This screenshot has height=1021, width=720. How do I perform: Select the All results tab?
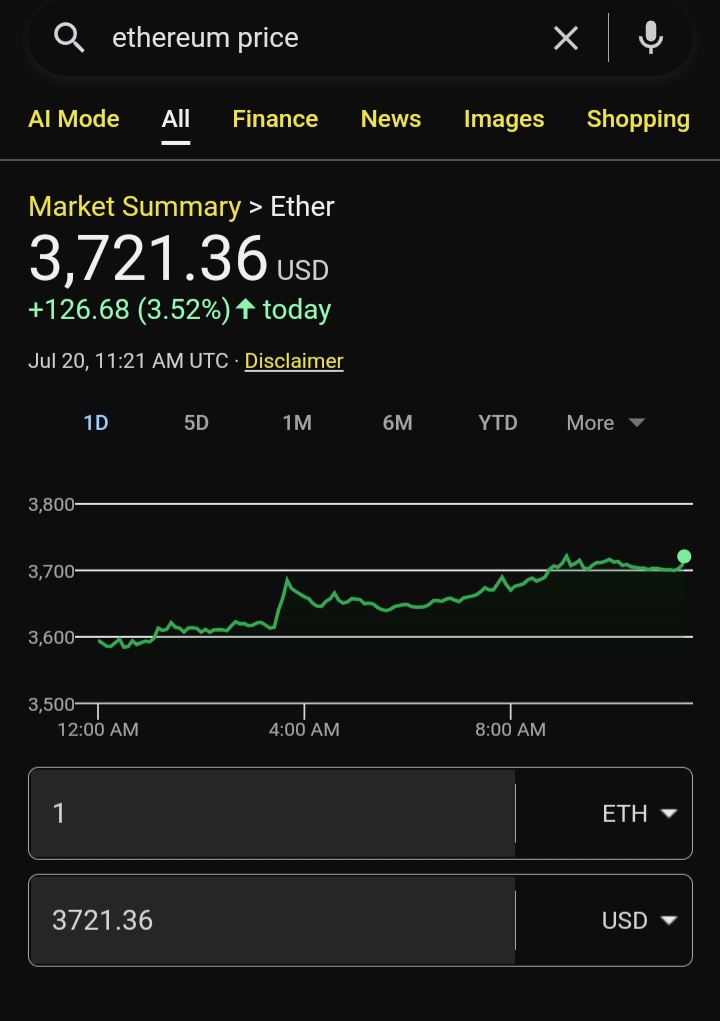coord(176,119)
